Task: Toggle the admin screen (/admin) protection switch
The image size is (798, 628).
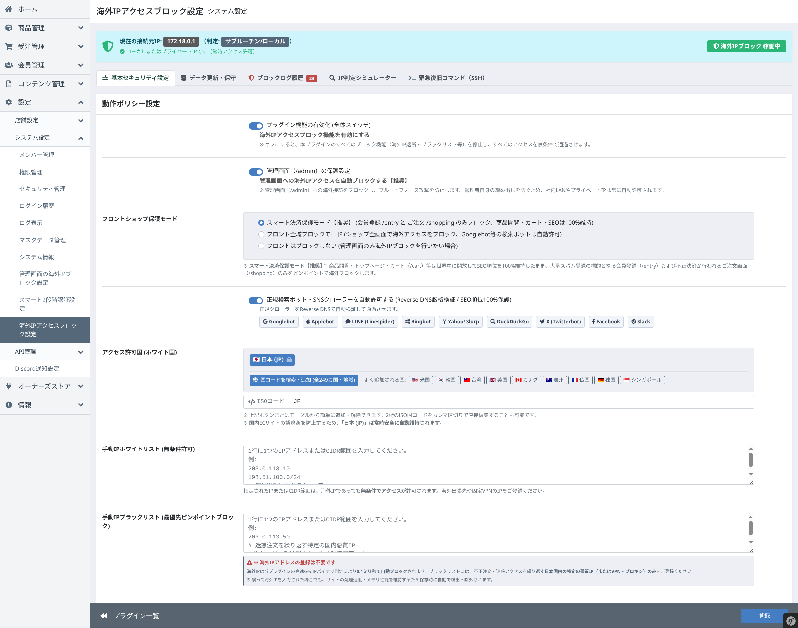Action: (255, 172)
